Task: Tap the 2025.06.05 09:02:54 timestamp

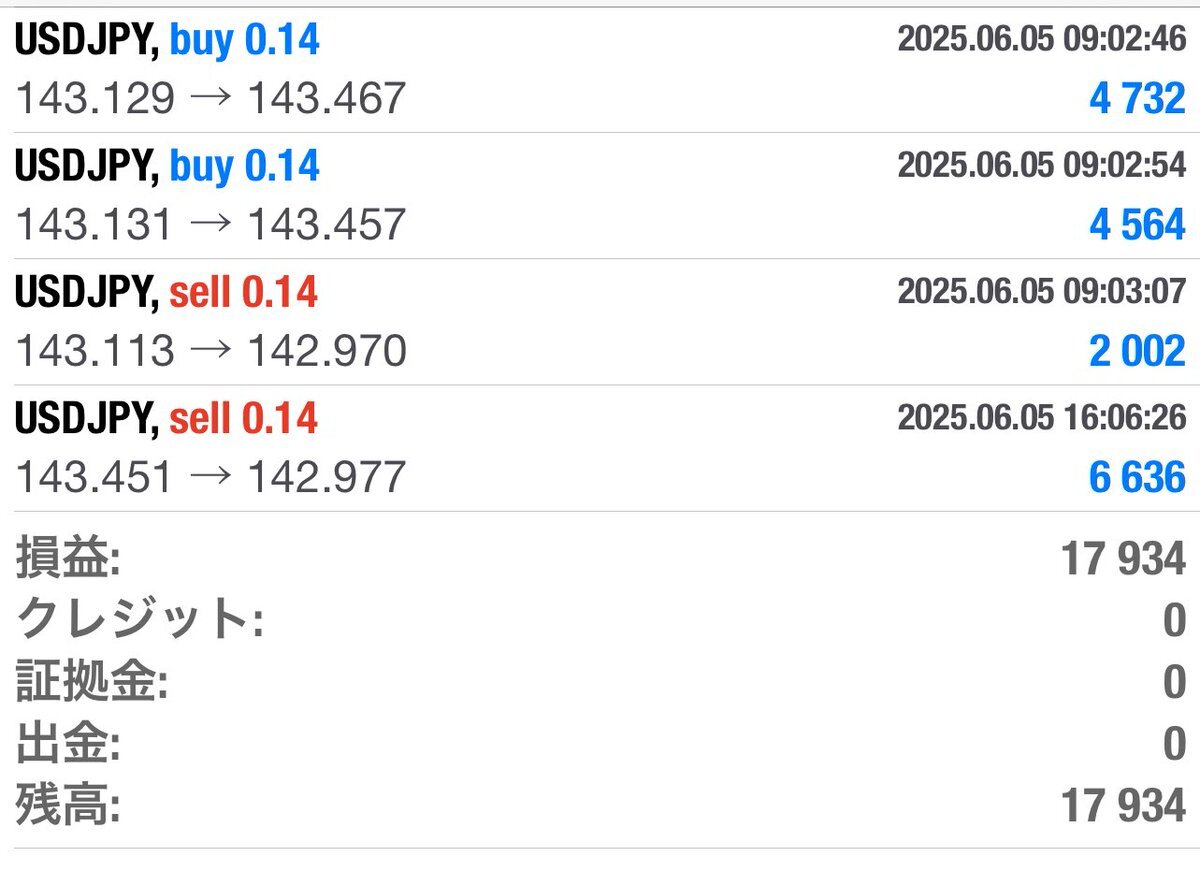Action: [1041, 165]
